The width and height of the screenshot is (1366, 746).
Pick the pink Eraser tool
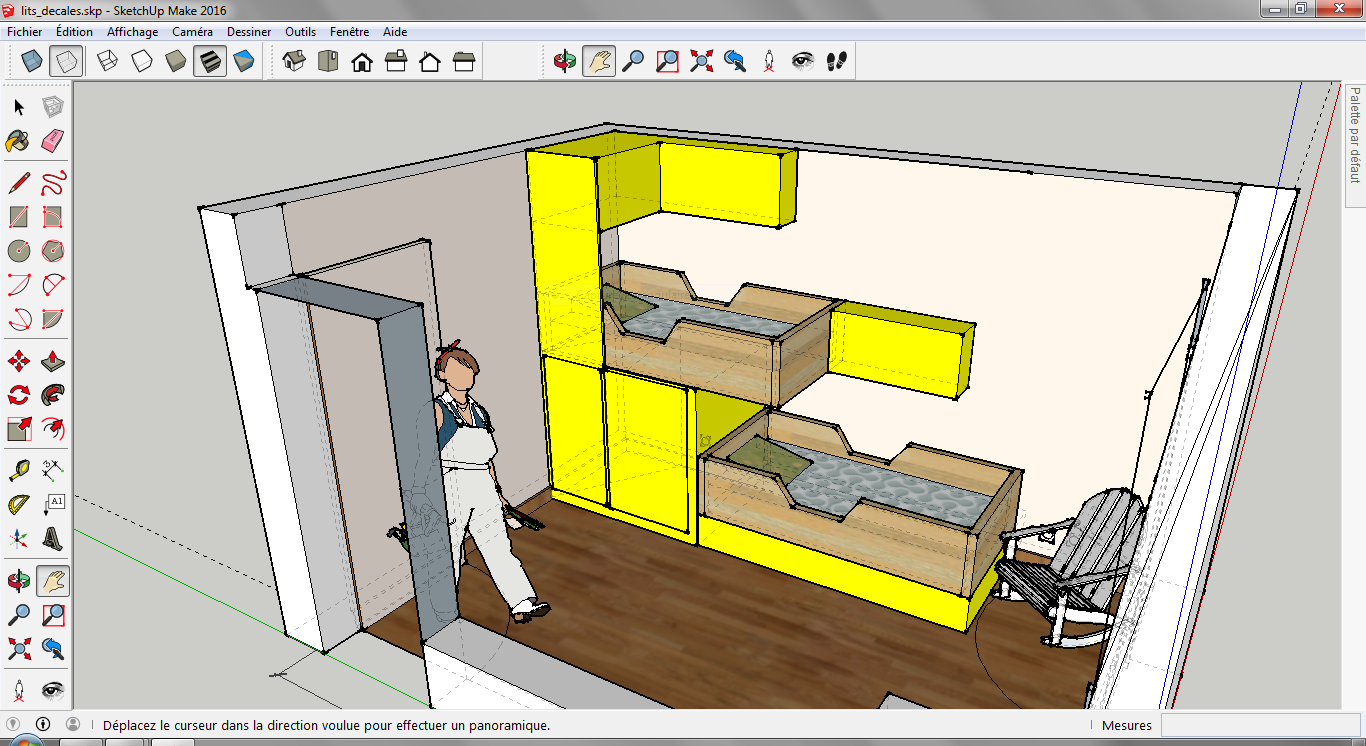(x=53, y=141)
